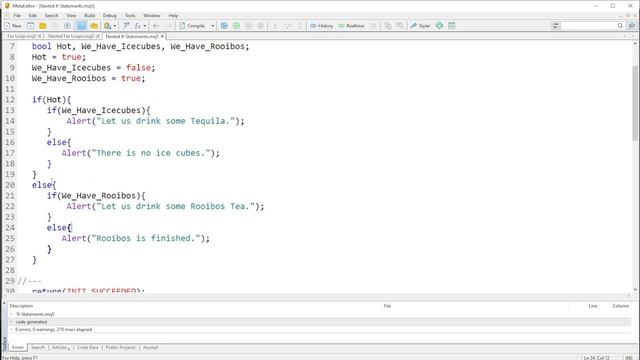Open the Window menu
Screen dimensions: 640x360
point(152,16)
